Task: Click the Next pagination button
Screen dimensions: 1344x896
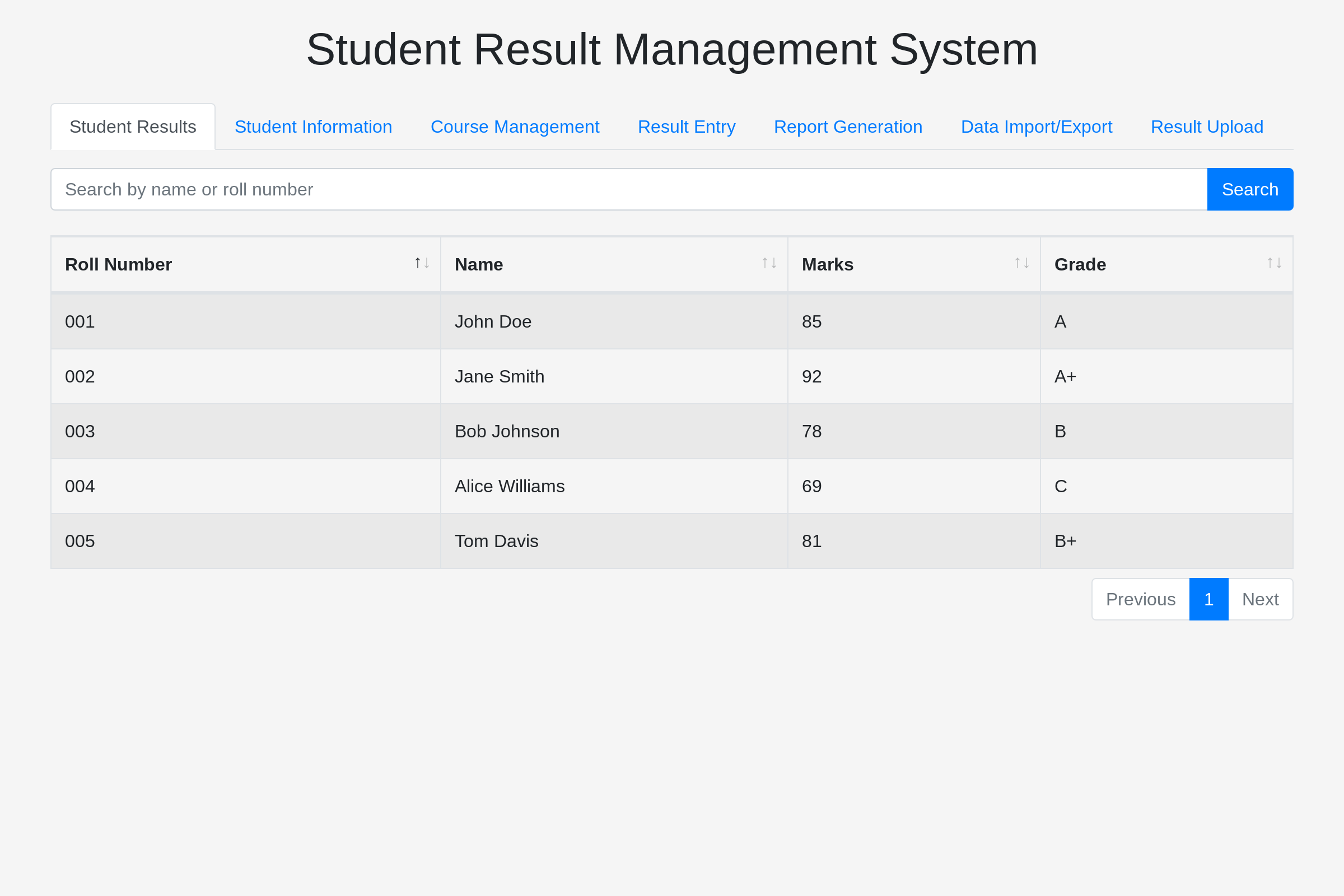Action: tap(1260, 599)
